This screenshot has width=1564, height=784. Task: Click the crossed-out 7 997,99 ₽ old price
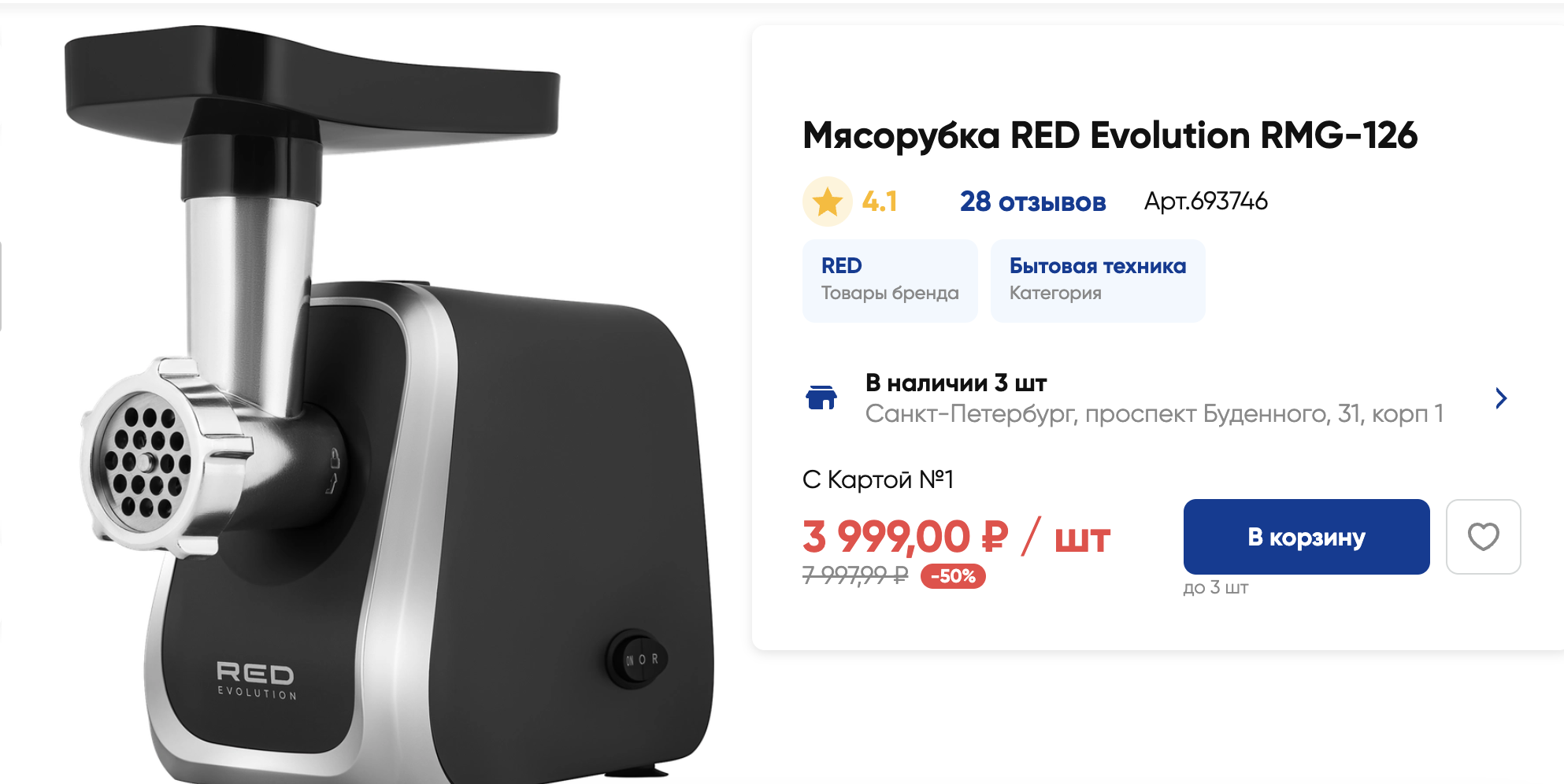click(855, 575)
